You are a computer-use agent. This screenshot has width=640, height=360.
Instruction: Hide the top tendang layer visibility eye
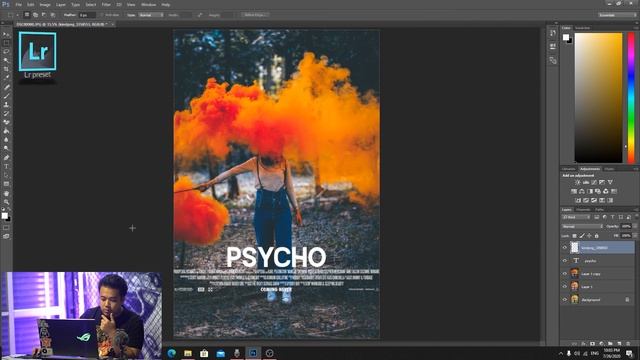click(565, 247)
